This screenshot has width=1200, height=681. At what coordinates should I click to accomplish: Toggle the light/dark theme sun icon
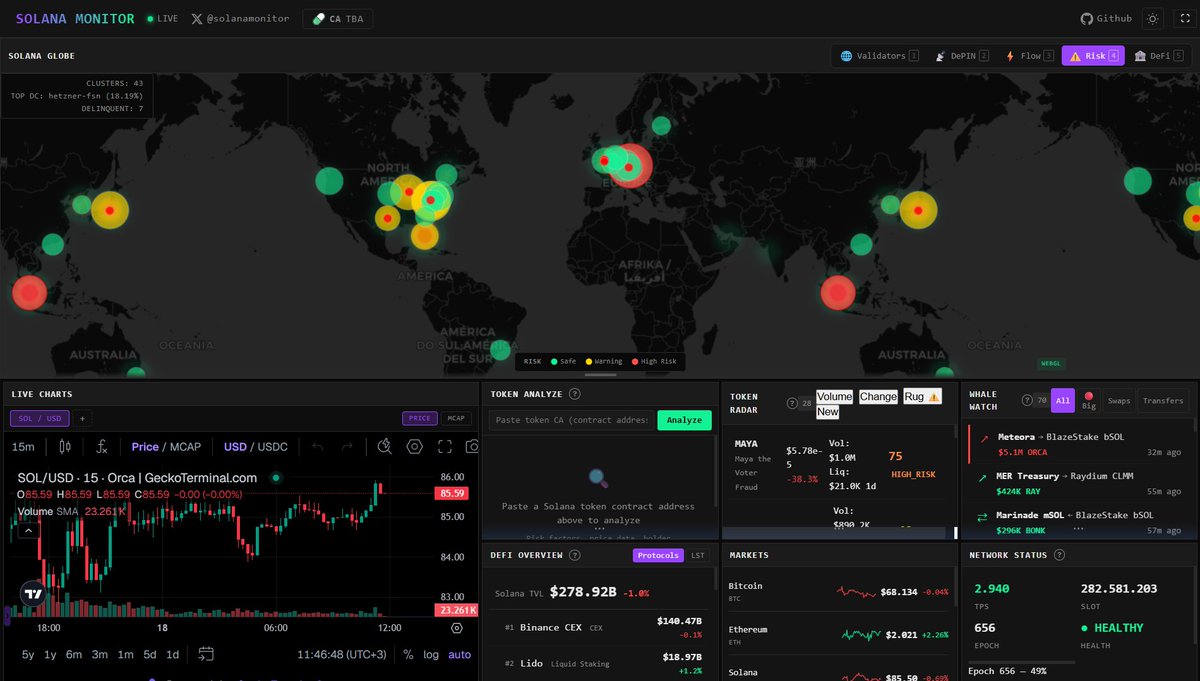tap(1152, 18)
